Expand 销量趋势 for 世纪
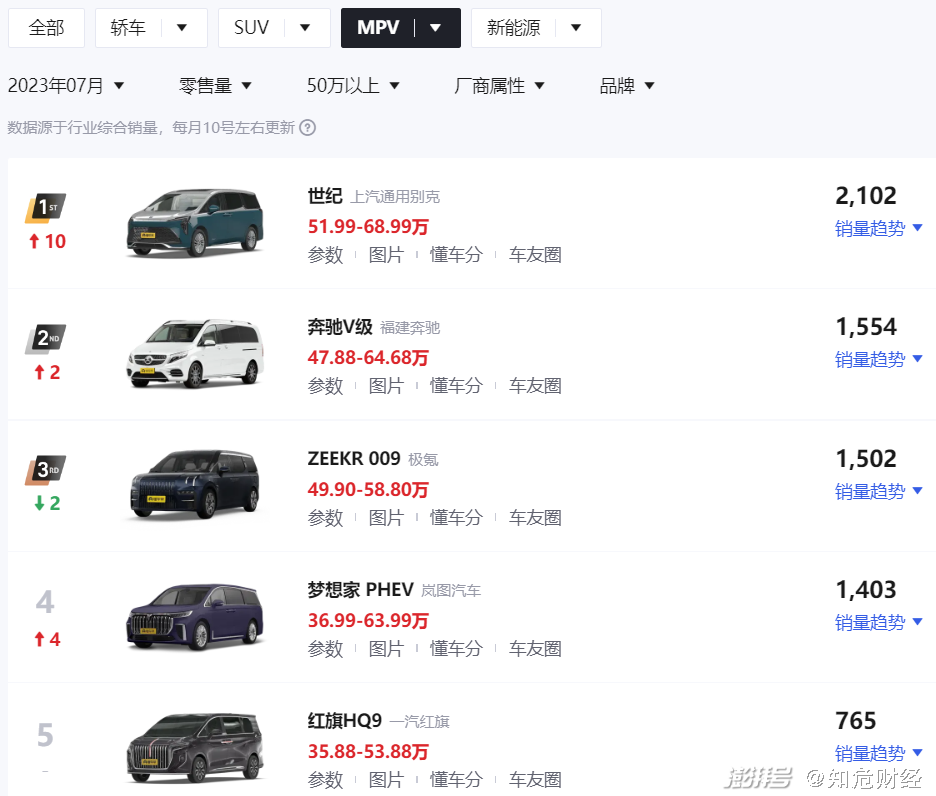The height and width of the screenshot is (796, 936). pyautogui.click(x=878, y=228)
